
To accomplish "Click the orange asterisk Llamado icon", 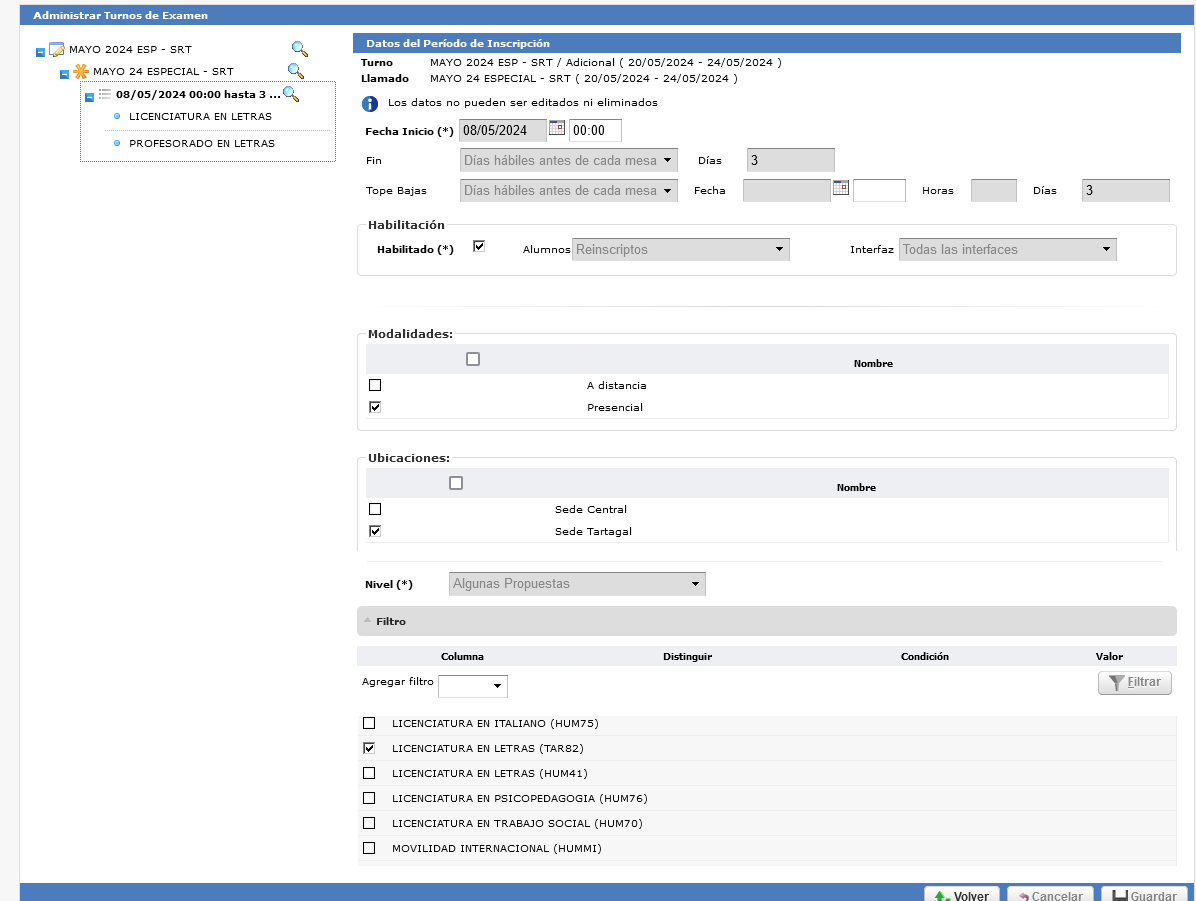I will (81, 71).
